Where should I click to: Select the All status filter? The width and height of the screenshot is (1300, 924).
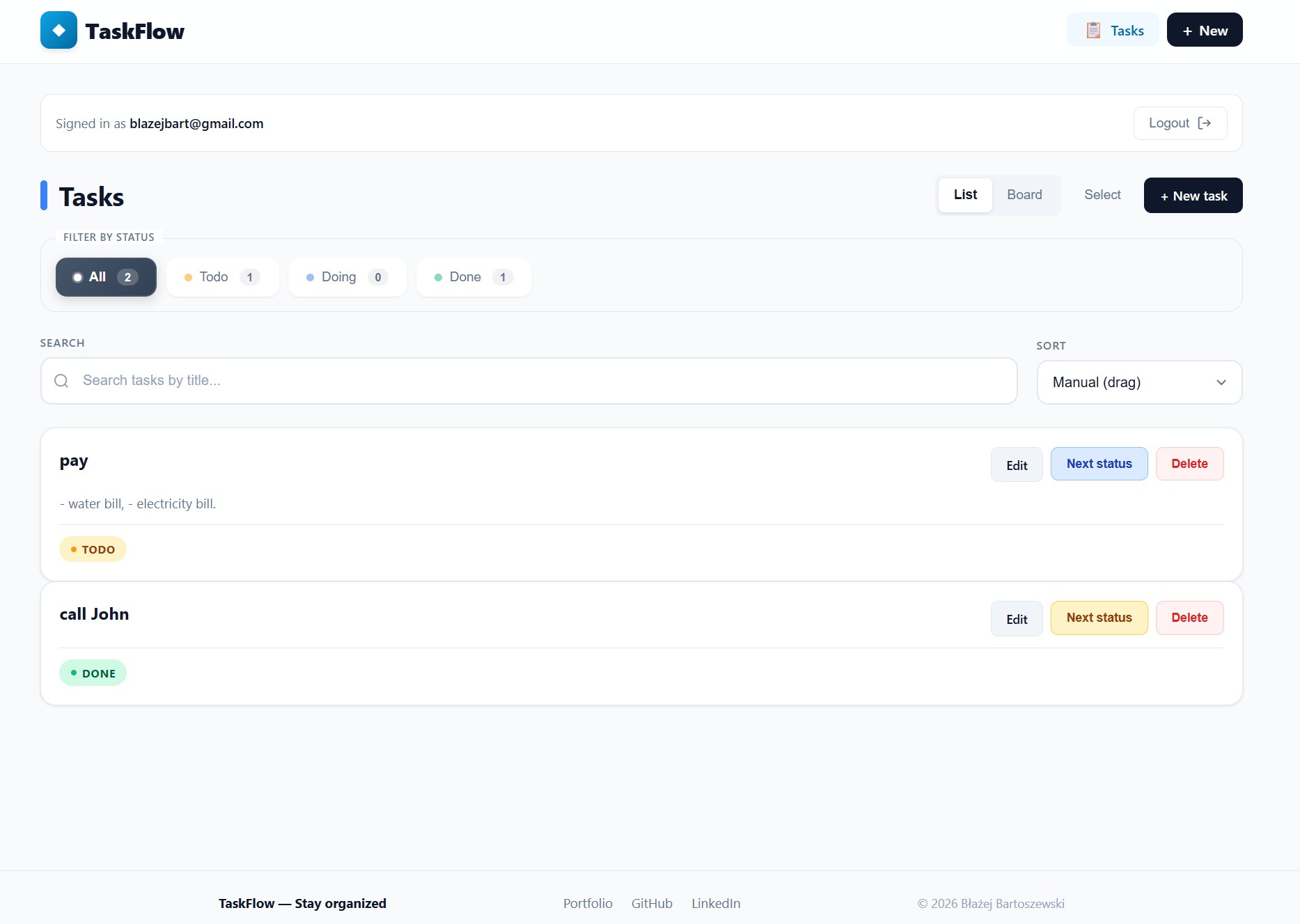click(x=106, y=277)
